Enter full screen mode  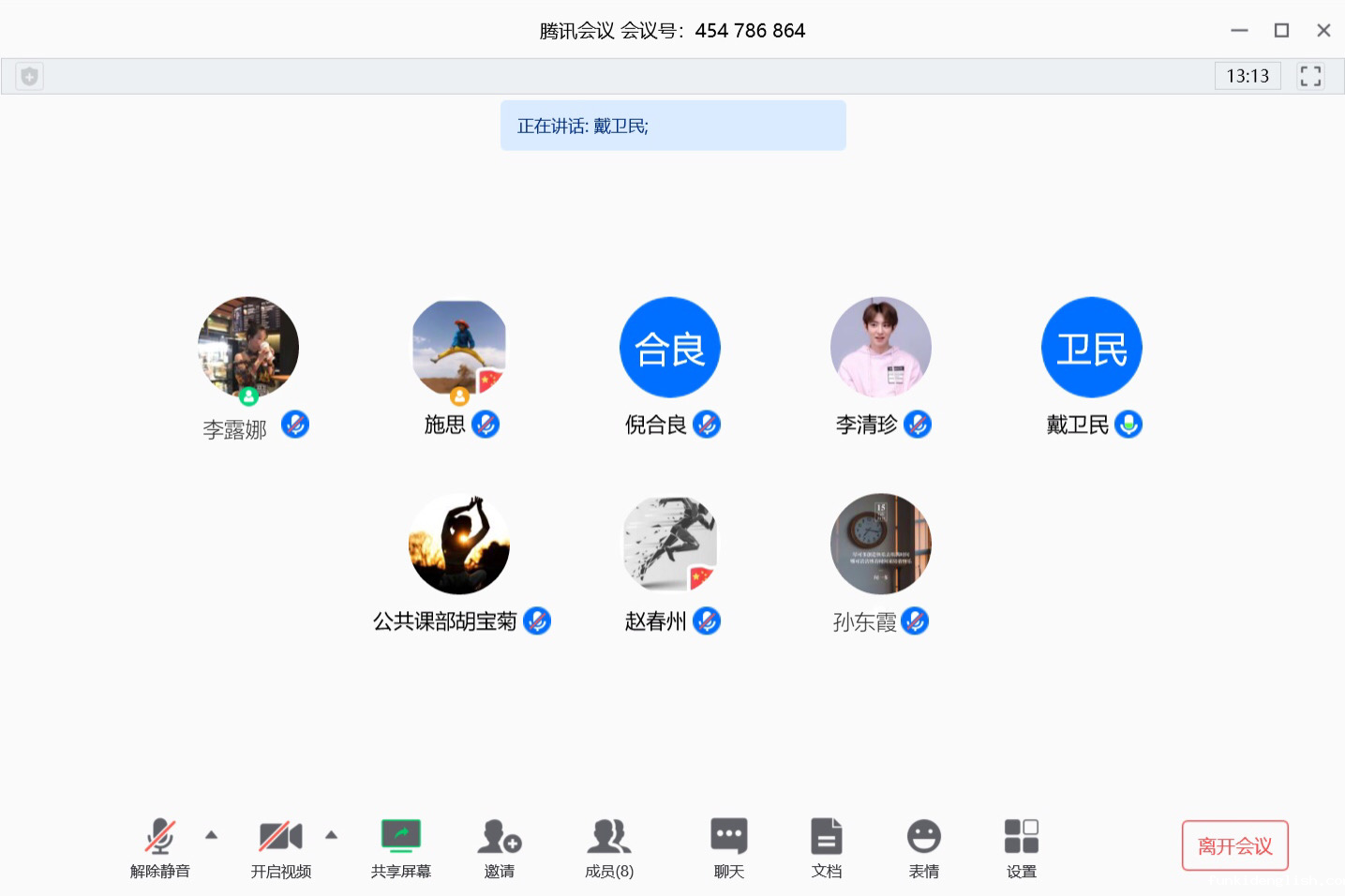point(1310,76)
